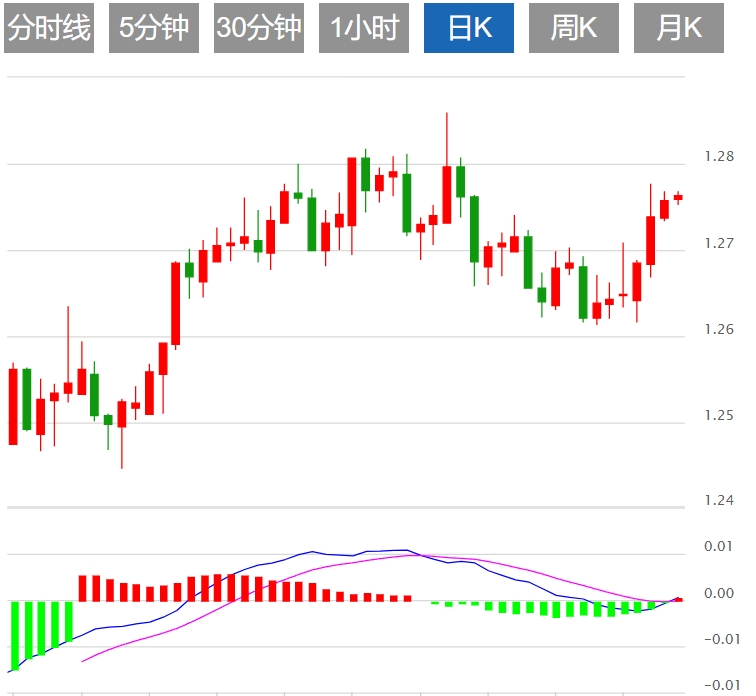
Task: Click the first green MACD histogram bar
Action: tap(14, 635)
